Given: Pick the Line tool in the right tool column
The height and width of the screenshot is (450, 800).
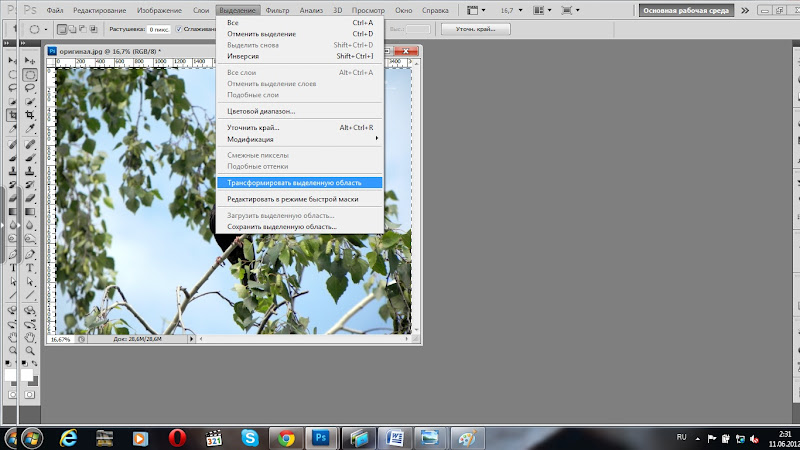Looking at the screenshot, I should [x=30, y=294].
